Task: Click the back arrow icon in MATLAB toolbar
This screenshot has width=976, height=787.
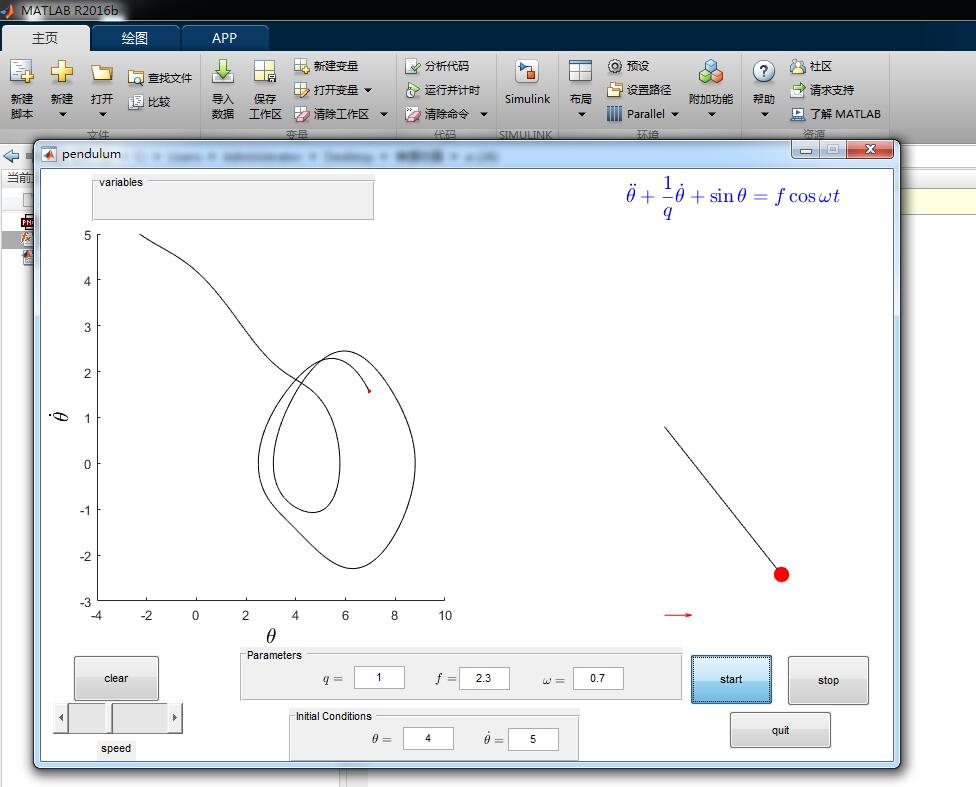Action: 11,156
